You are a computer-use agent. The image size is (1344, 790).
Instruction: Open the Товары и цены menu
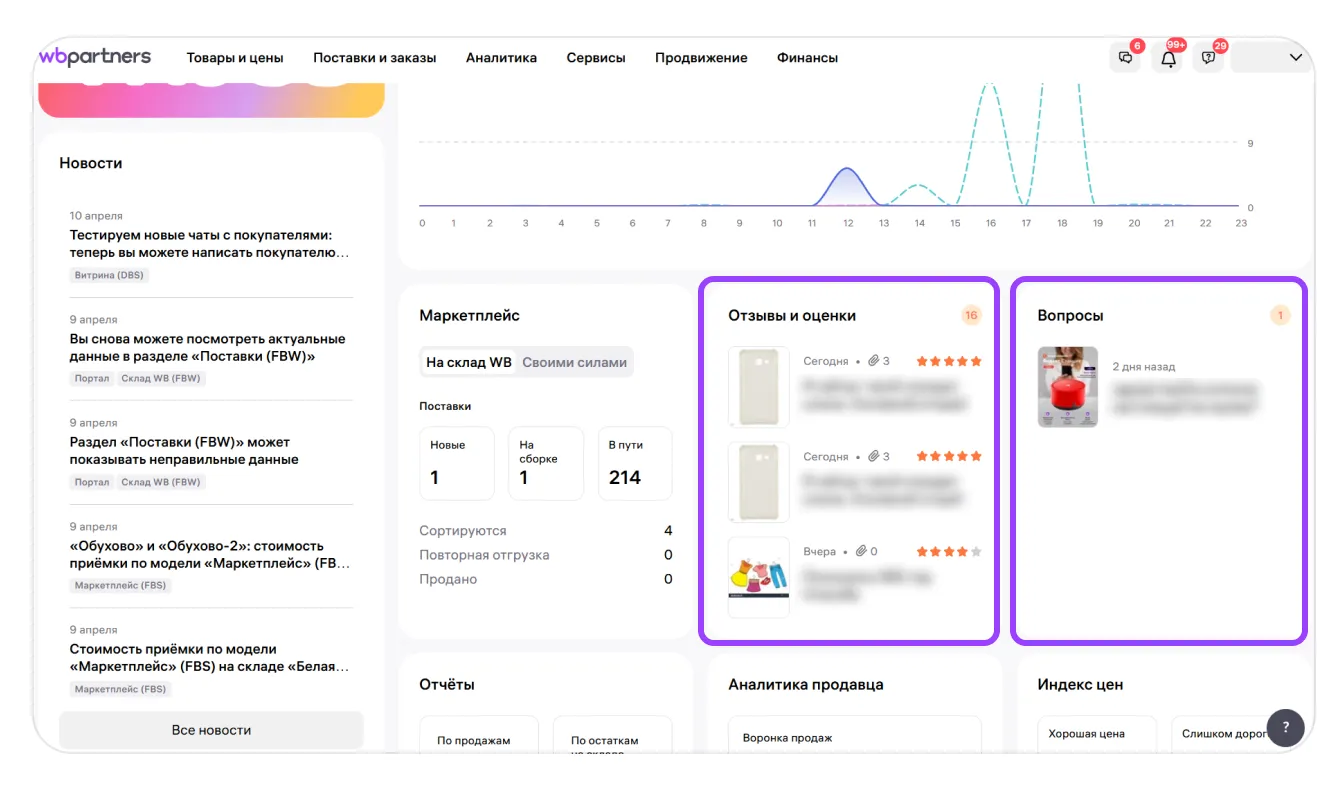[x=235, y=58]
